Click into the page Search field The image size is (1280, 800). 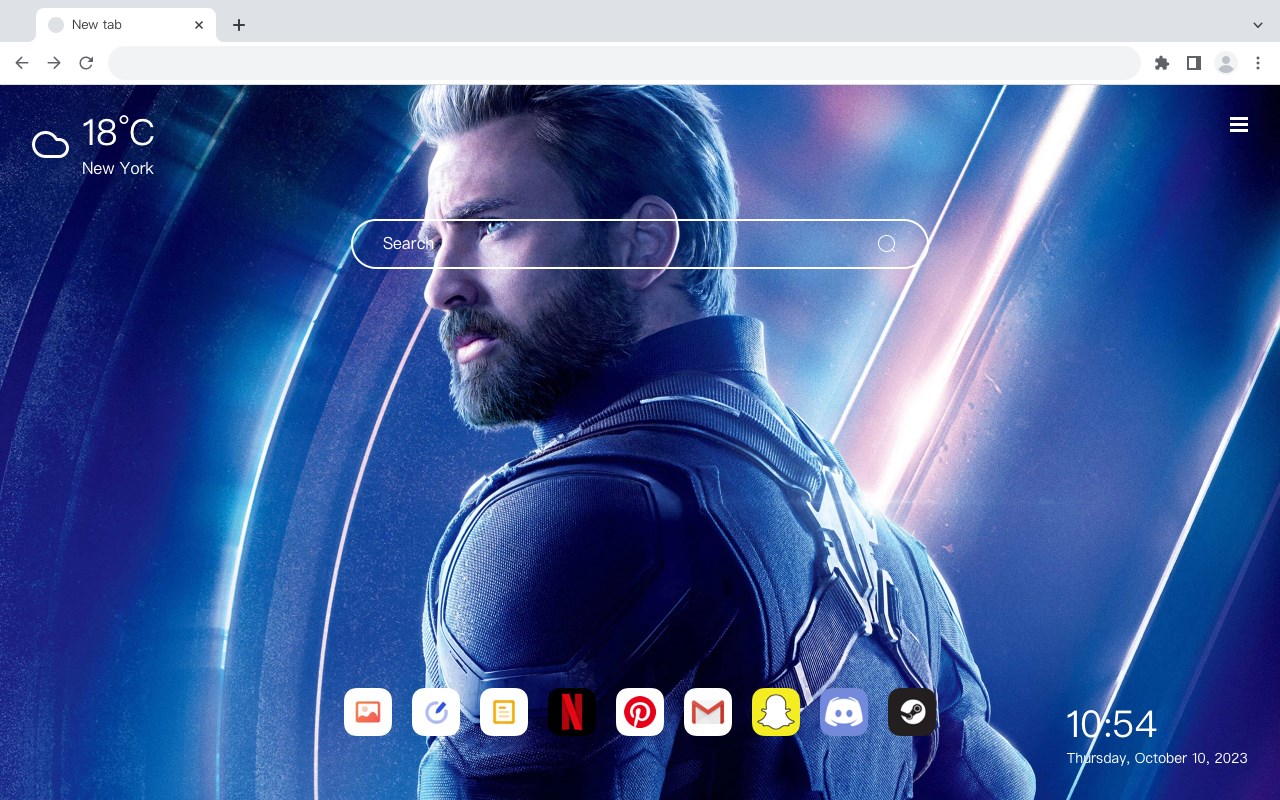coord(640,244)
